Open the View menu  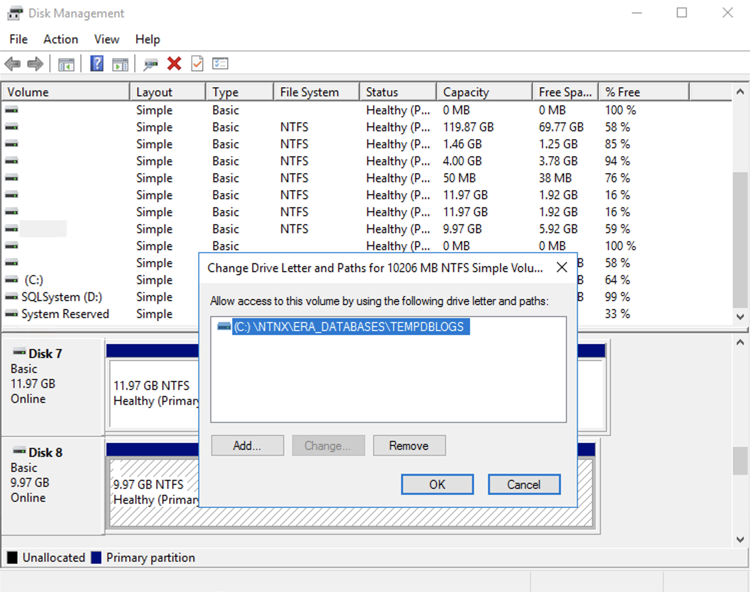point(107,39)
